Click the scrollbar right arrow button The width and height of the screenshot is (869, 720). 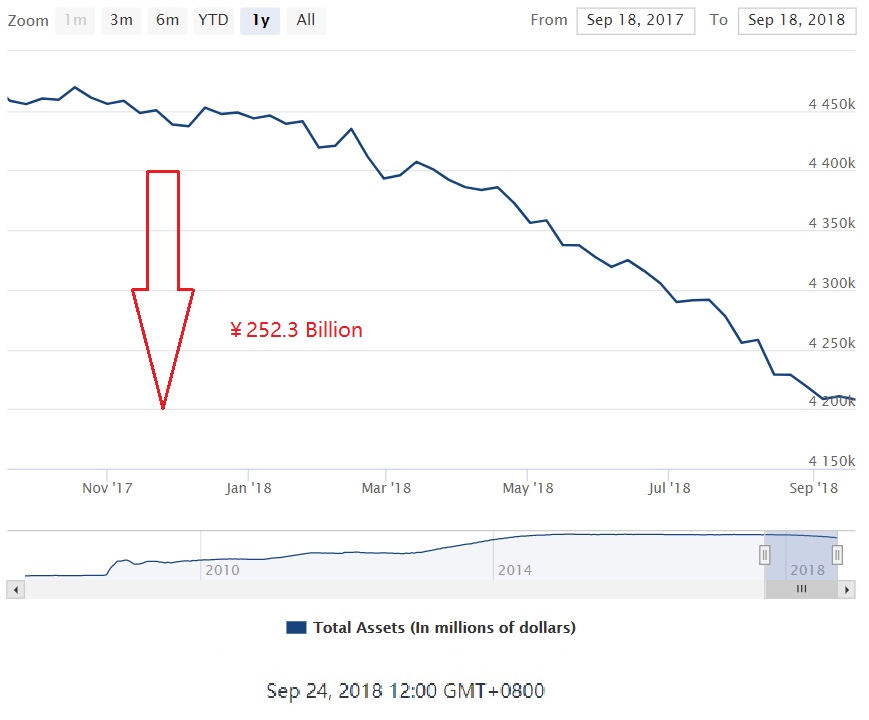(848, 590)
